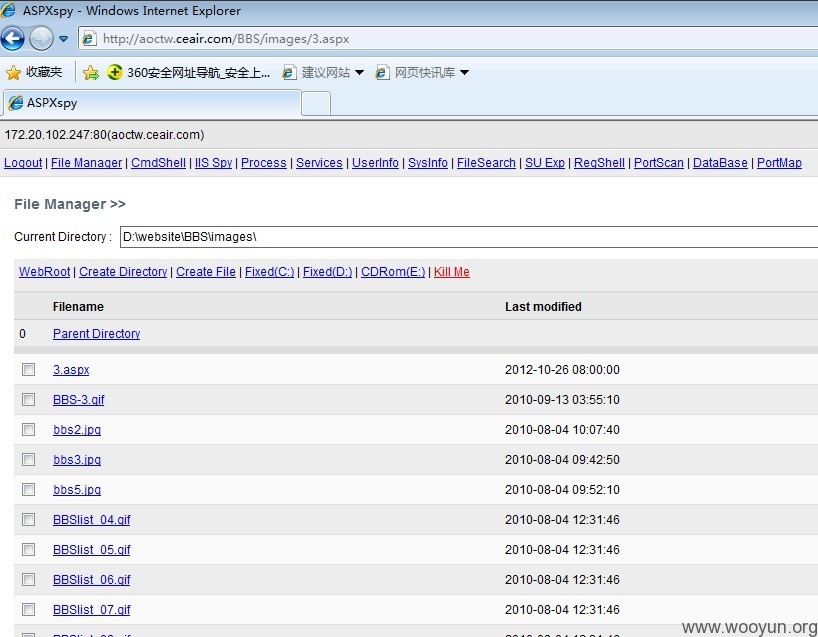Check the box for BBS-3.gif

(28, 400)
